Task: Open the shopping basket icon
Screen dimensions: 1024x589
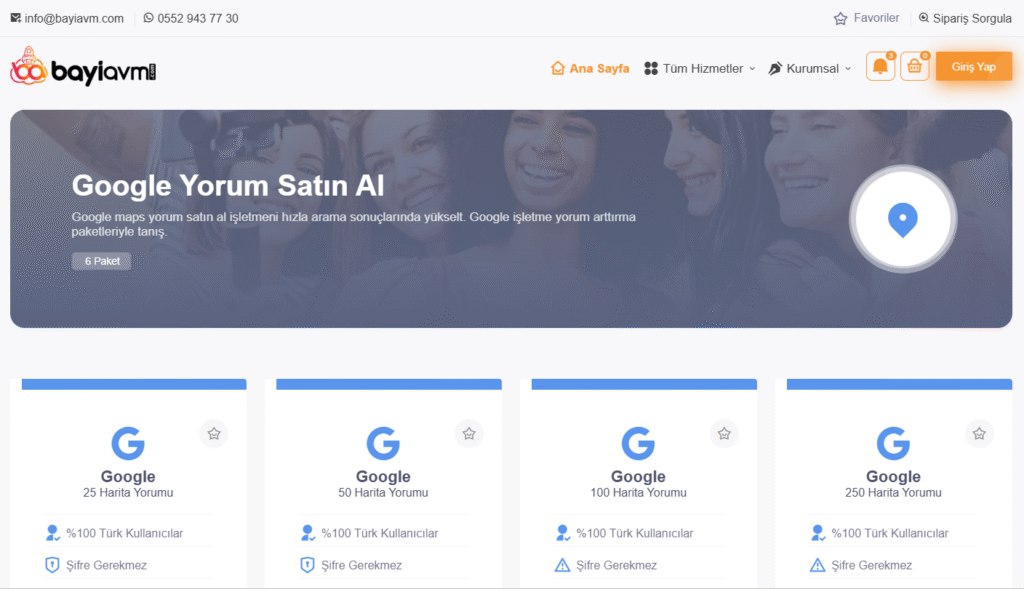Action: (914, 67)
